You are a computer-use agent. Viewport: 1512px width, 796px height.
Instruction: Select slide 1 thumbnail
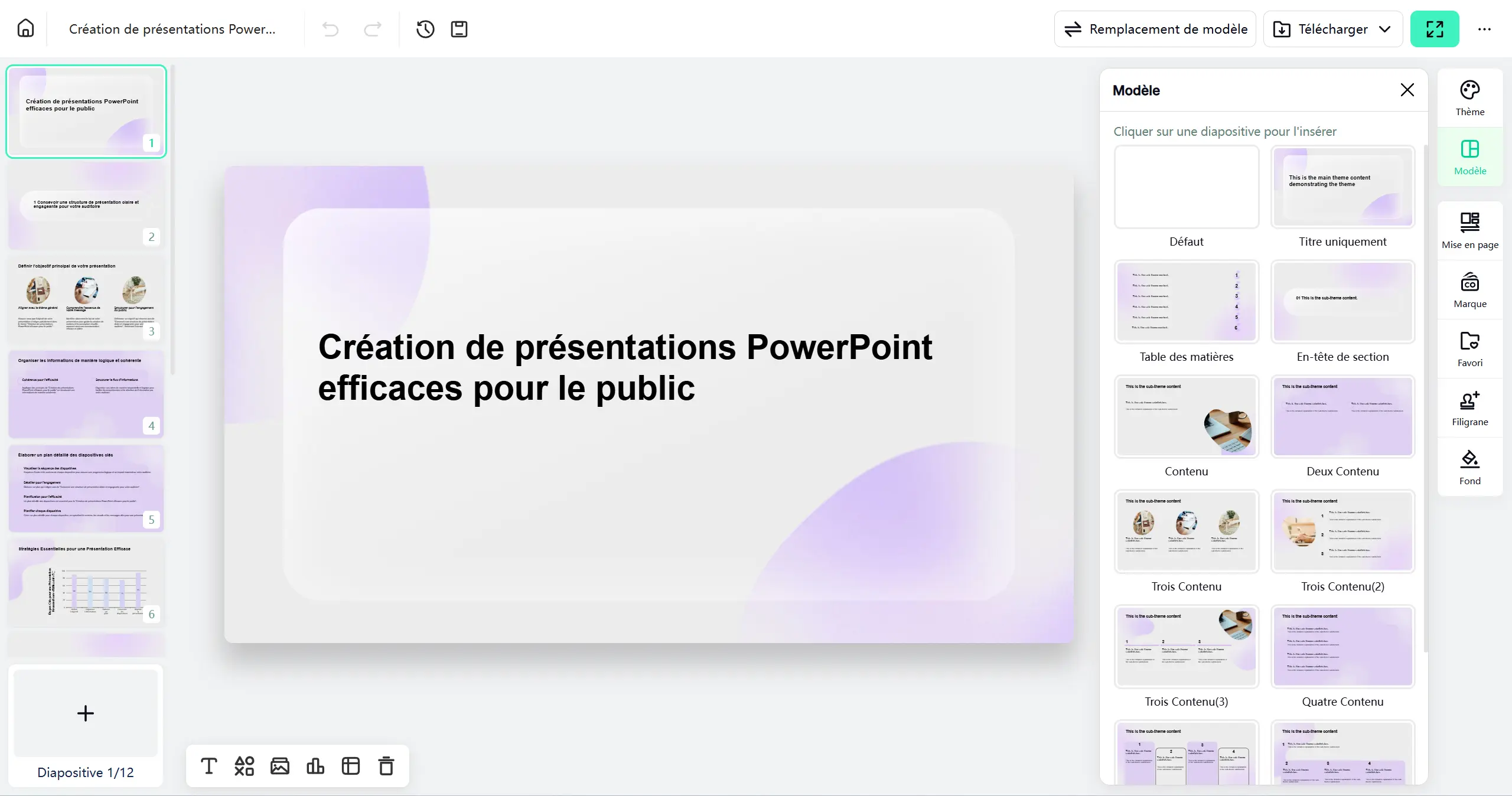tap(86, 111)
